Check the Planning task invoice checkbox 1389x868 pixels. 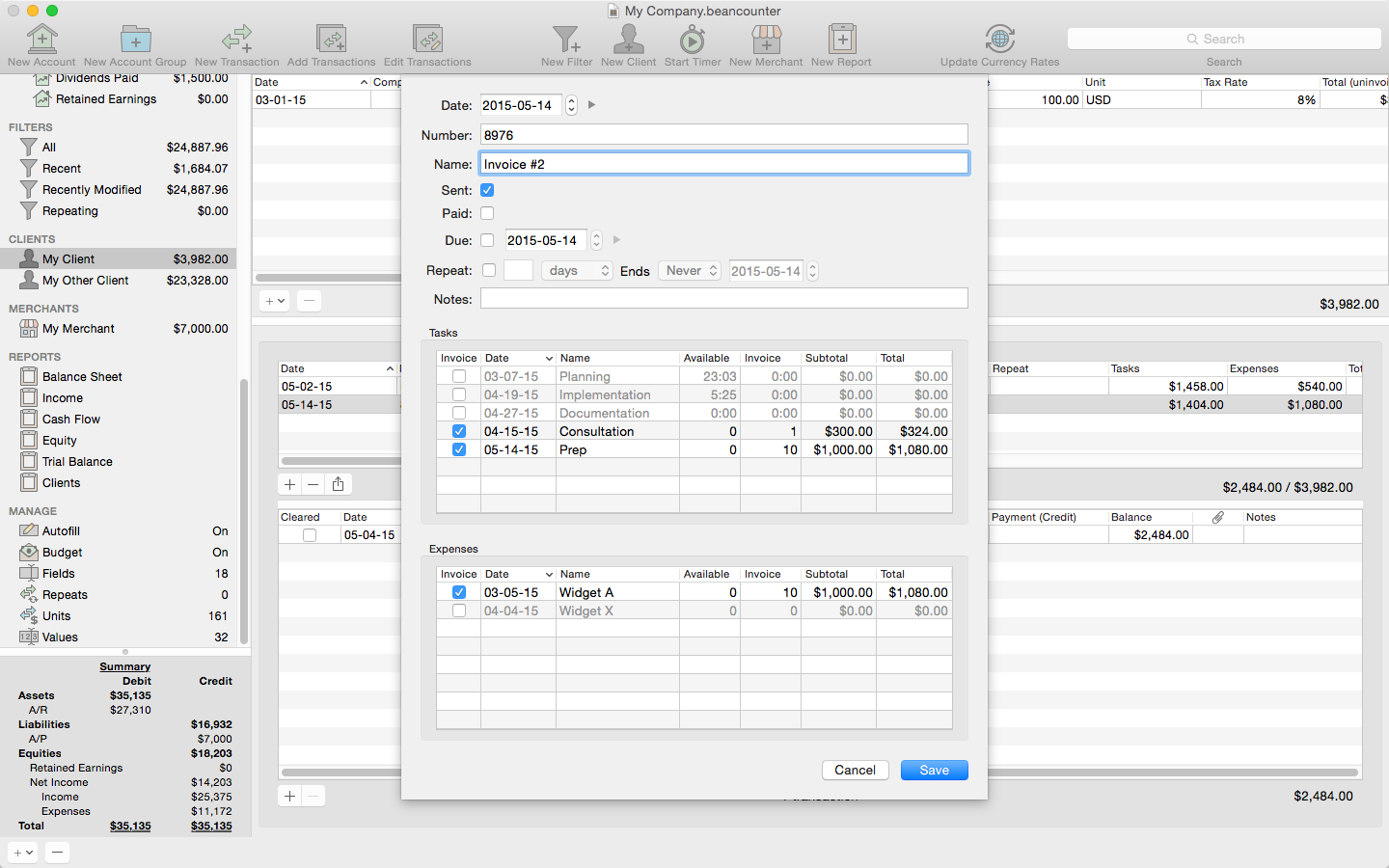[459, 376]
